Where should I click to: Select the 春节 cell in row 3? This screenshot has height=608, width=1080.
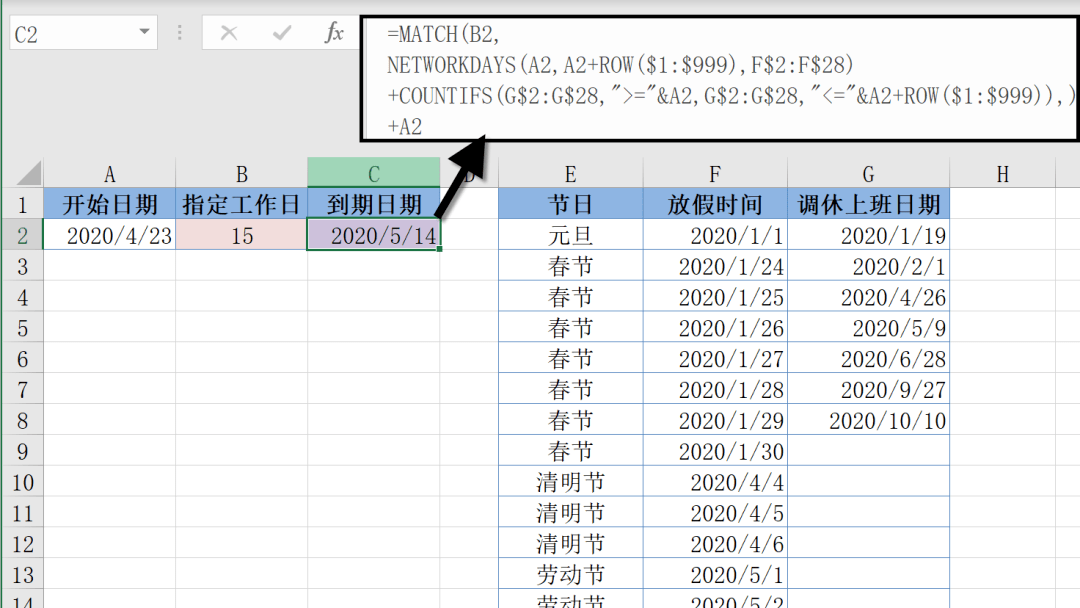click(x=569, y=265)
